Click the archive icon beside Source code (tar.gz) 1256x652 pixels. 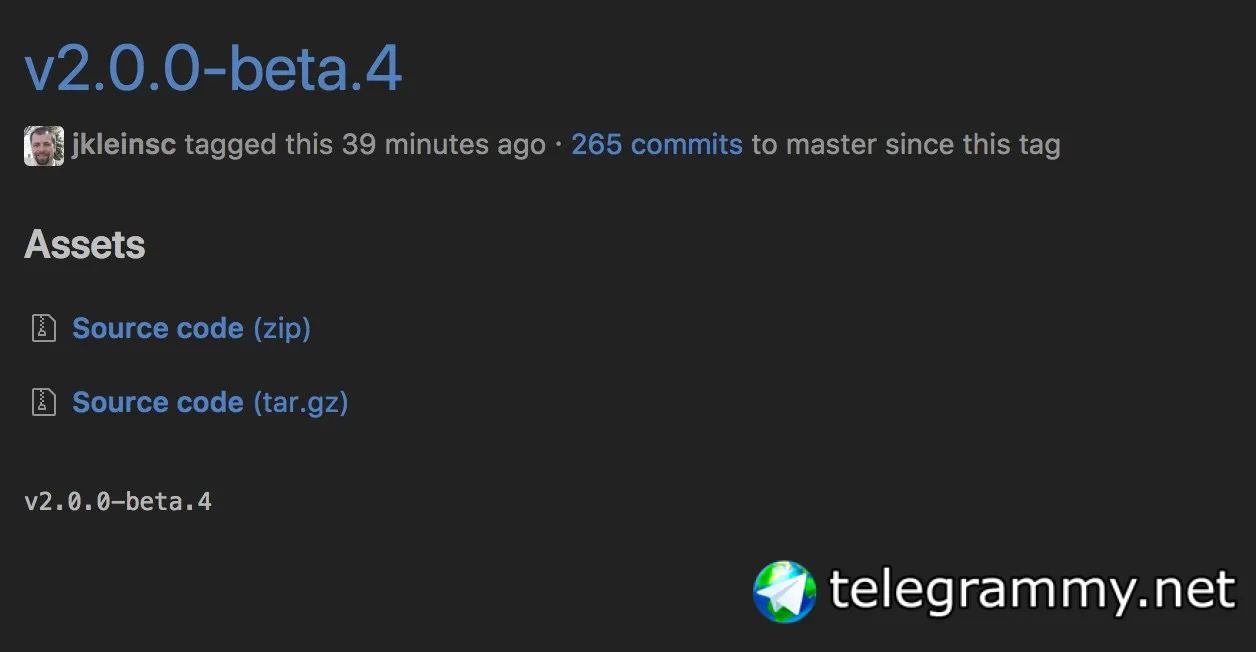pyautogui.click(x=43, y=402)
